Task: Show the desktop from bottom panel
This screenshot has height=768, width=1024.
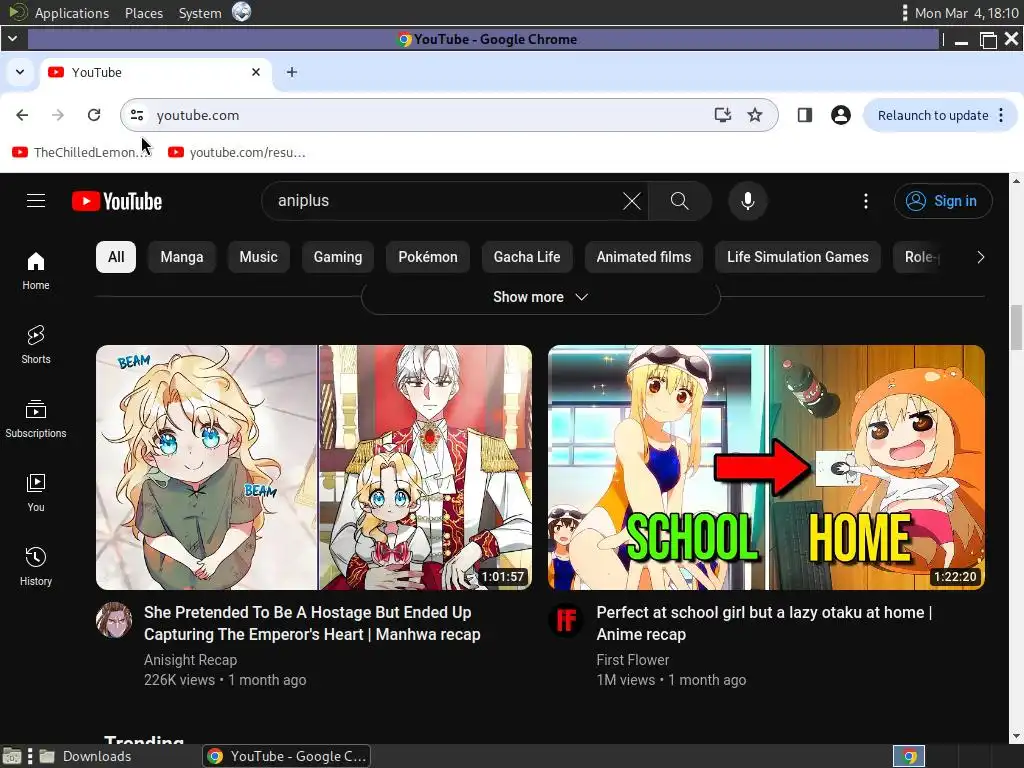Action: coord(12,756)
